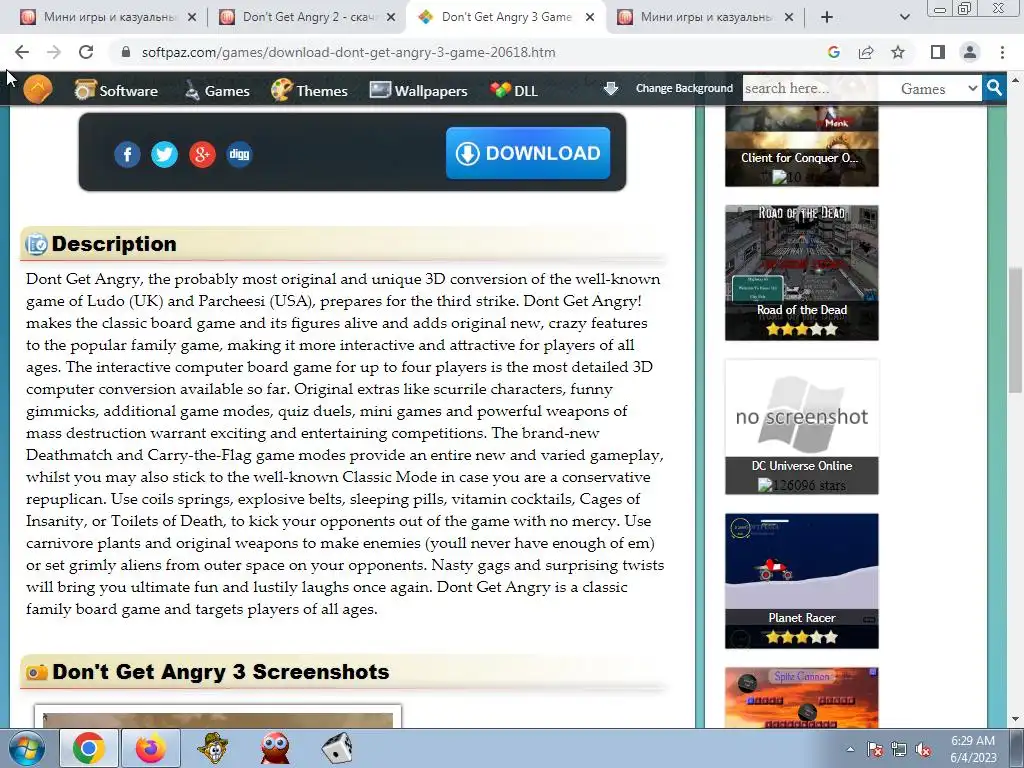Image resolution: width=1024 pixels, height=768 pixels.
Task: Click the Road of the Dead star rating
Action: point(801,329)
